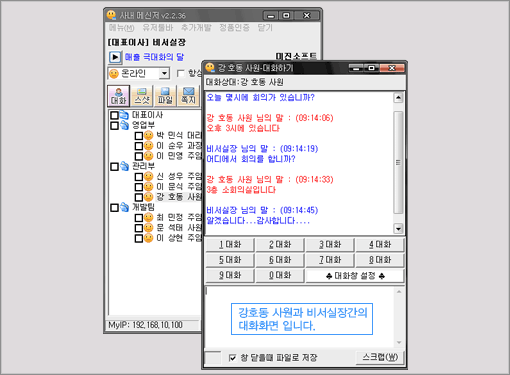Tick the checkbox for 이 순우 과장
This screenshot has height=375, width=510.
click(139, 146)
